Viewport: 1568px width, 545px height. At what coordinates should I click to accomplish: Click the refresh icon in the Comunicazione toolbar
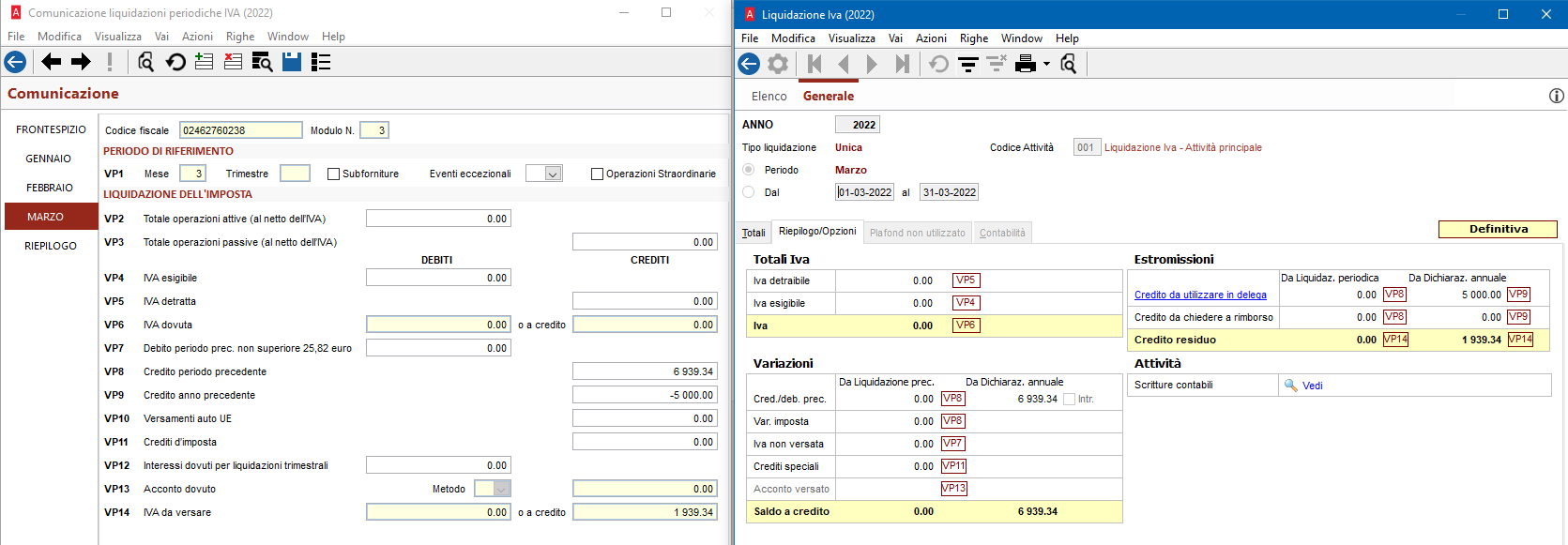(175, 62)
